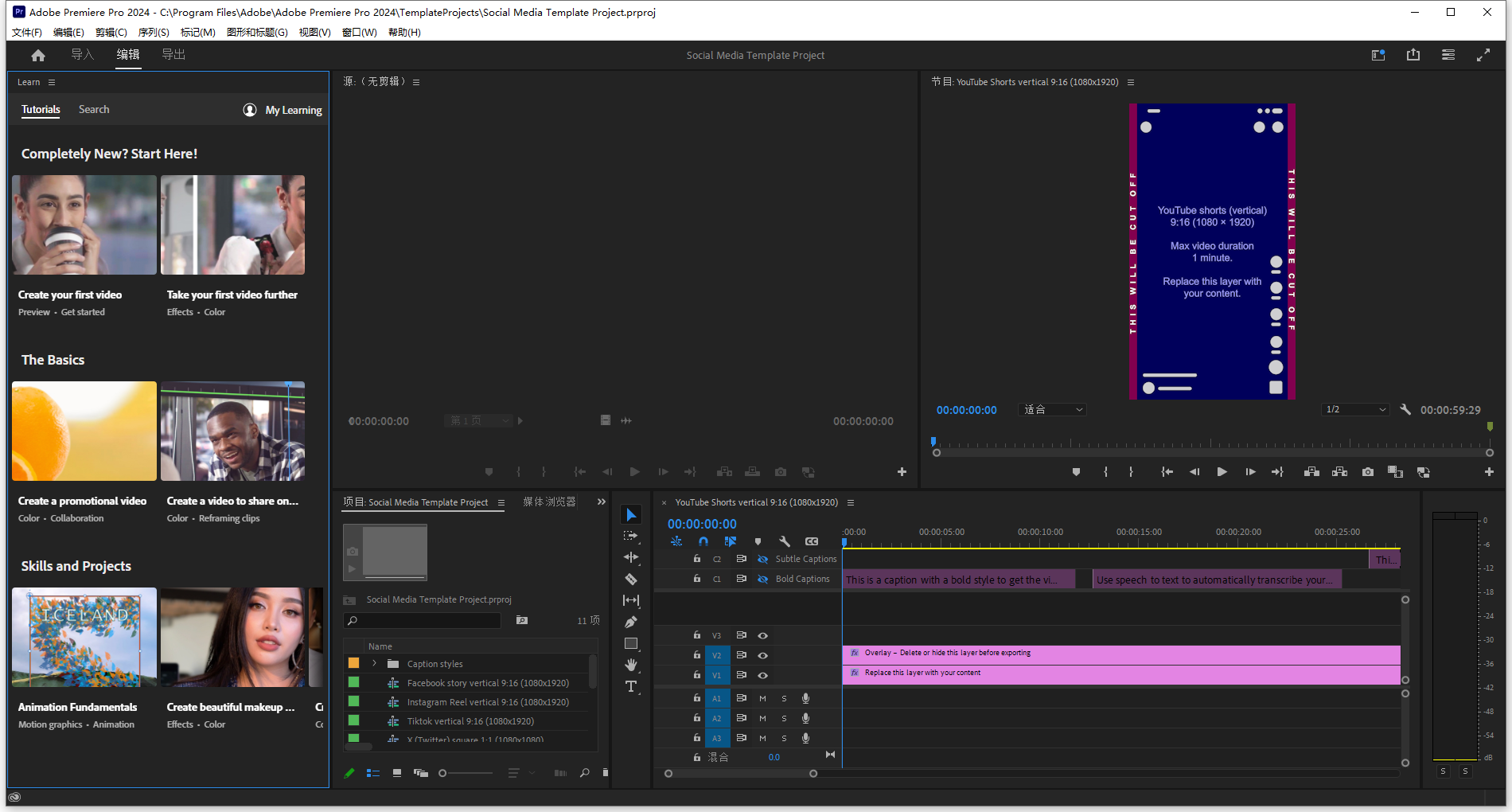
Task: Open timeline display settings wrench
Action: point(784,541)
